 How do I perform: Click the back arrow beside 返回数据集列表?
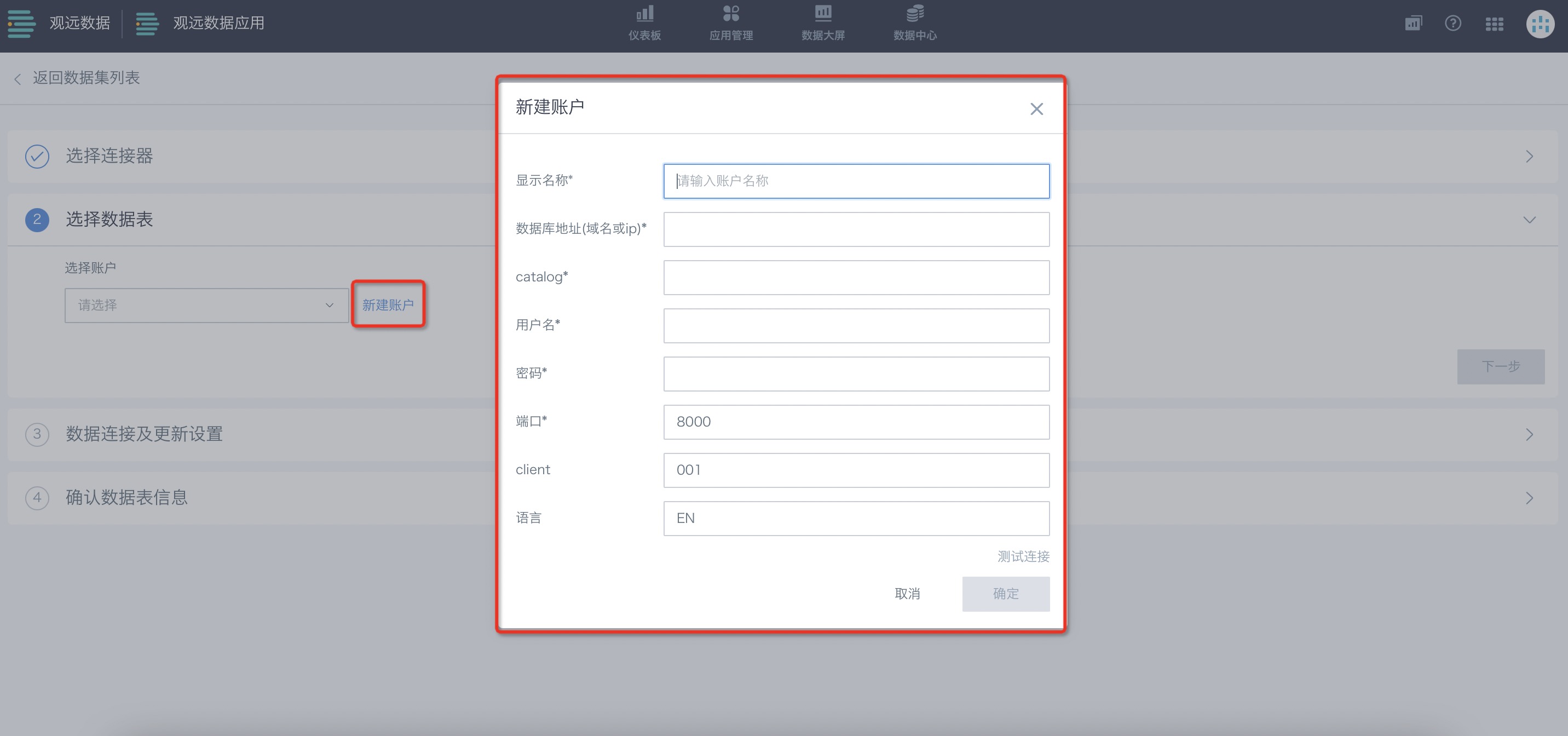tap(18, 78)
